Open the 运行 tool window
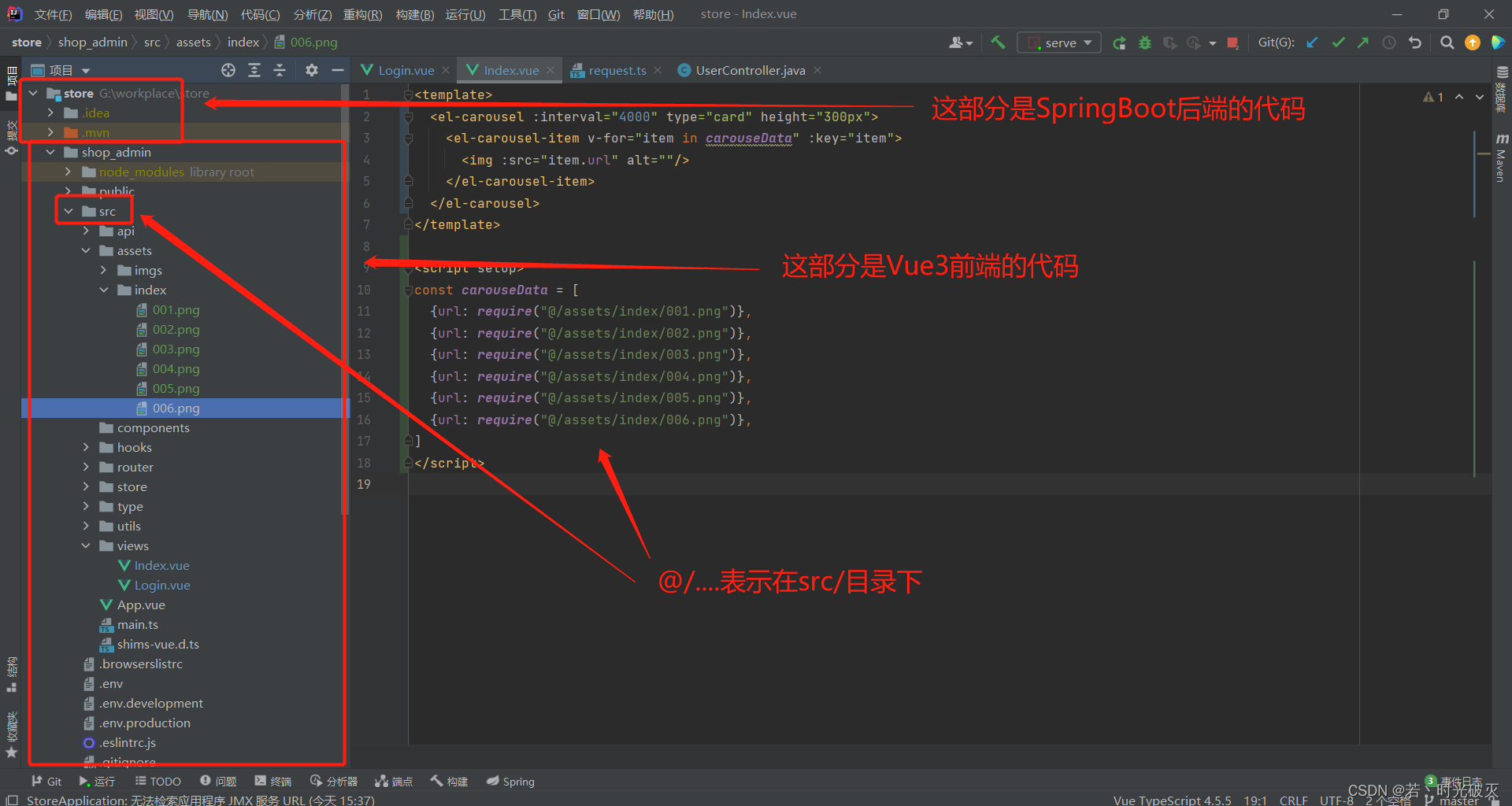The width and height of the screenshot is (1512, 806). (x=97, y=781)
